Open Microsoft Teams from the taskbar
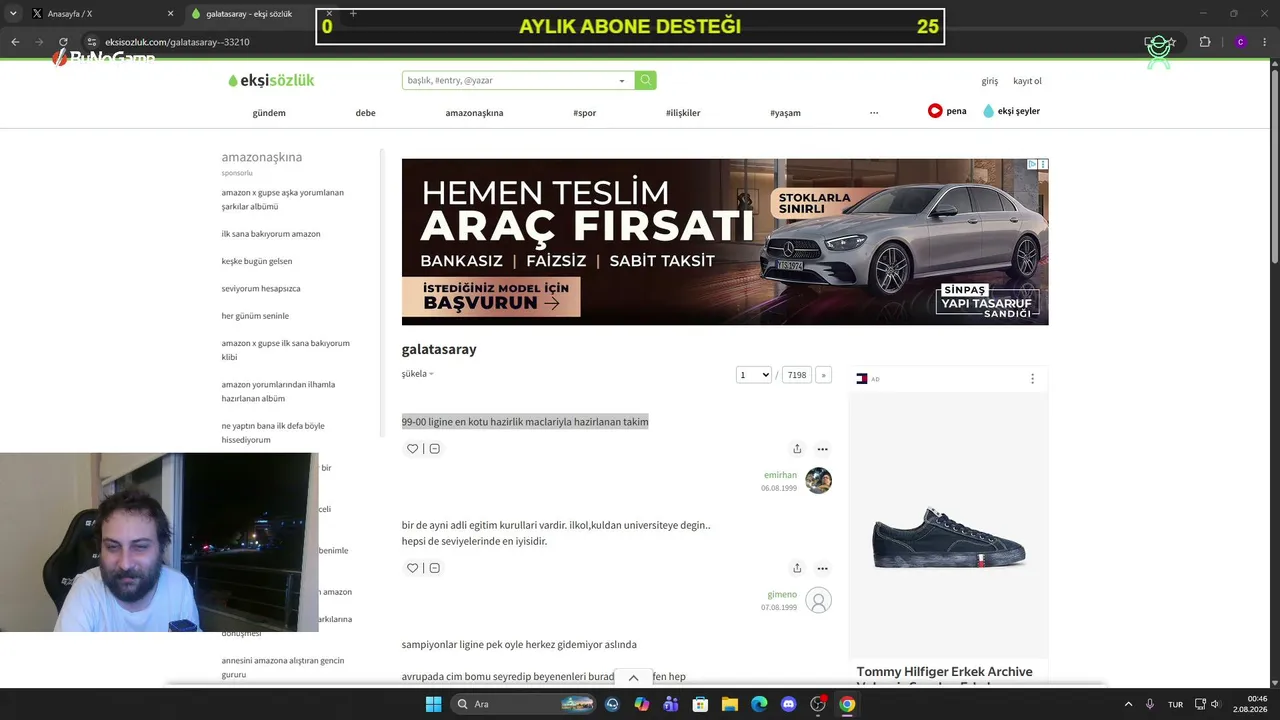 point(670,704)
